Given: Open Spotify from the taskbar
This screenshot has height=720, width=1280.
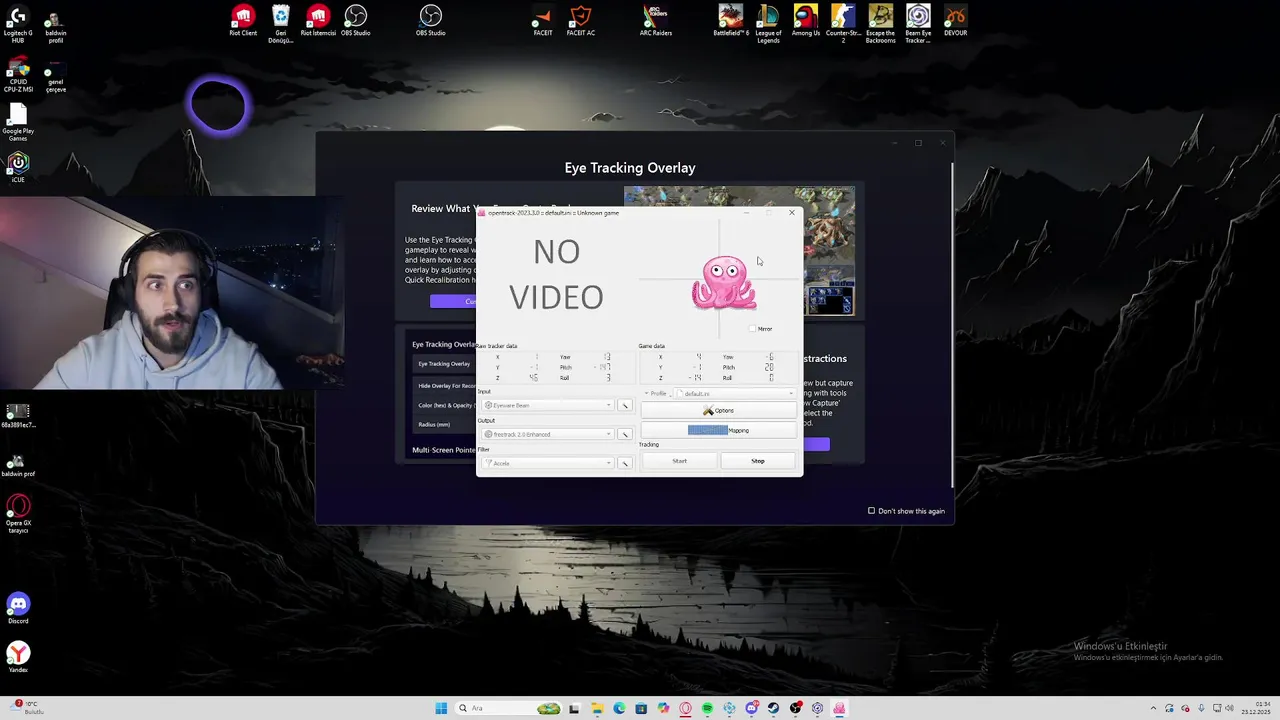Looking at the screenshot, I should click(x=707, y=708).
